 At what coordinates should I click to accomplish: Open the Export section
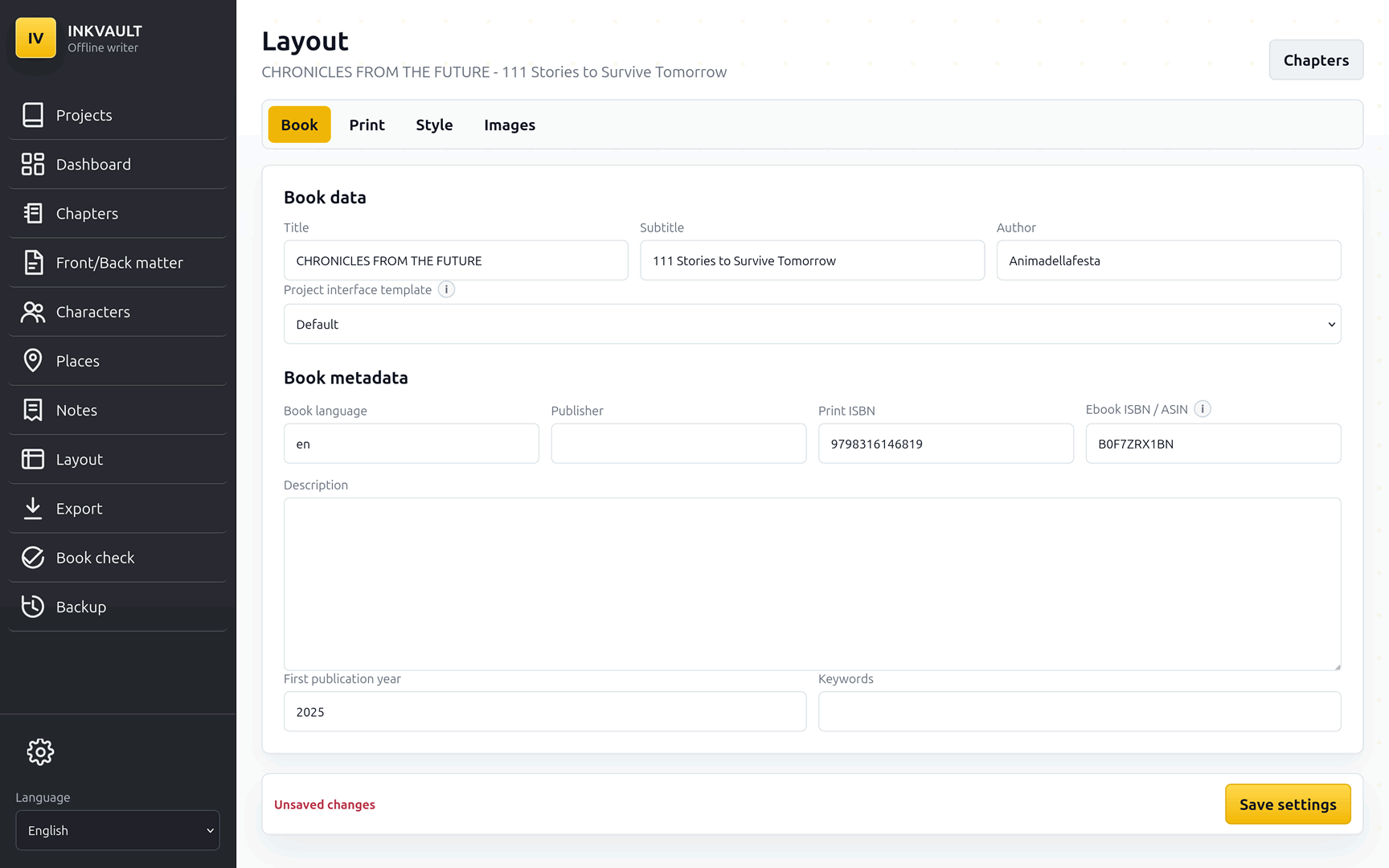(x=117, y=508)
